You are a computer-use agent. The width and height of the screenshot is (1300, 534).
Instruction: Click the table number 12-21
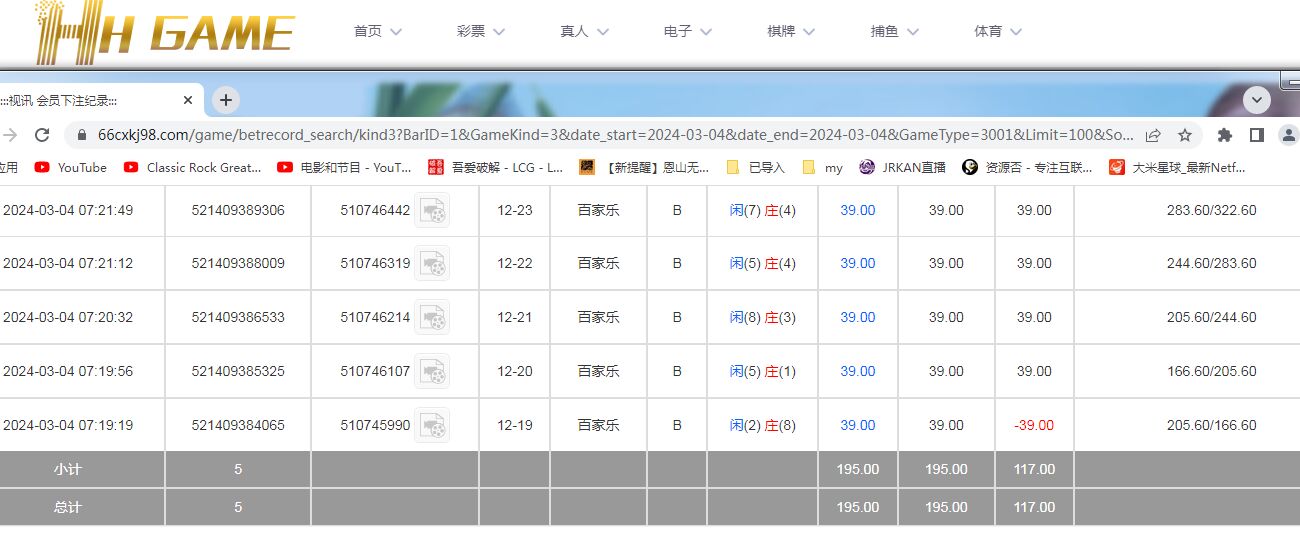click(515, 318)
